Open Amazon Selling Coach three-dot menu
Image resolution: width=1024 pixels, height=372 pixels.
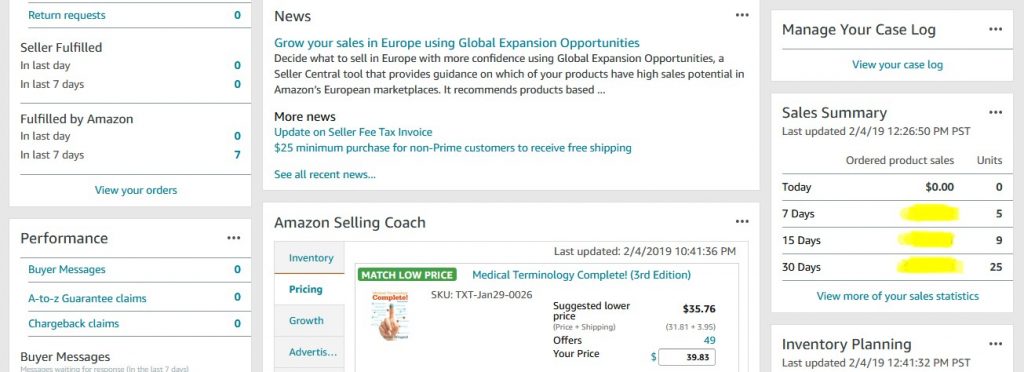(x=742, y=222)
